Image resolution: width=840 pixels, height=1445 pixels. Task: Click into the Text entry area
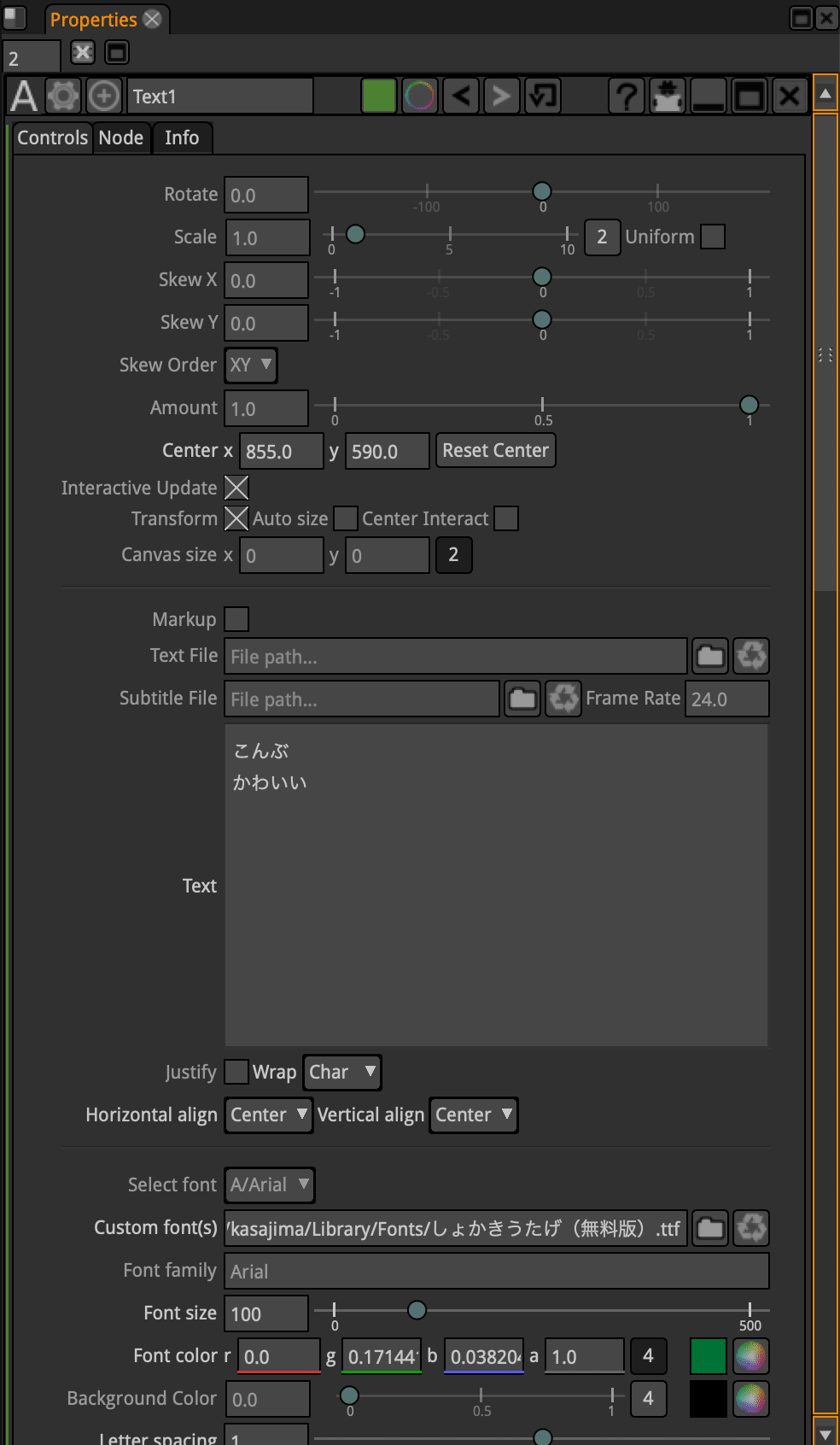496,885
